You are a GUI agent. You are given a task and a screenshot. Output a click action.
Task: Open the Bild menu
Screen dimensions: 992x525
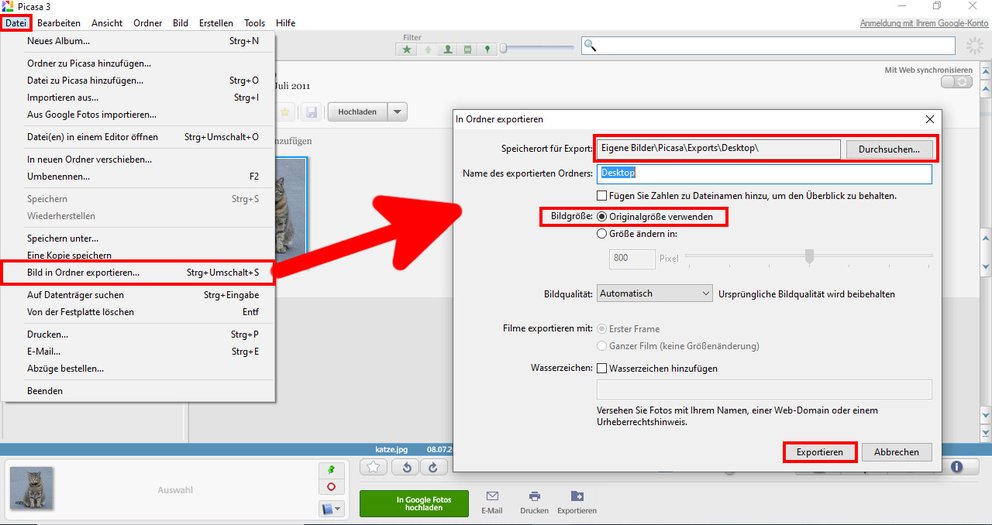click(x=180, y=23)
